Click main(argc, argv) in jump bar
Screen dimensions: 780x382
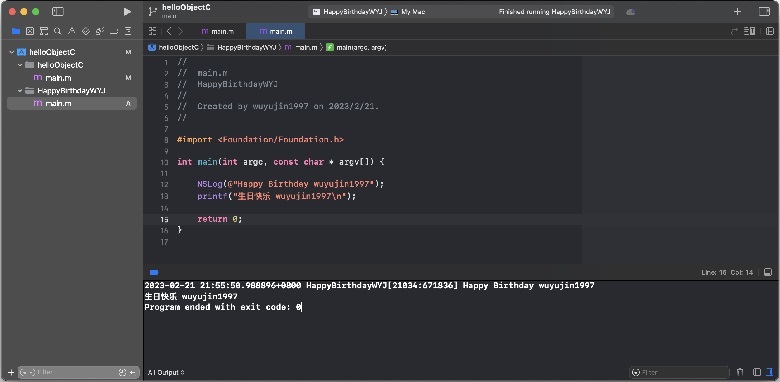click(x=356, y=47)
